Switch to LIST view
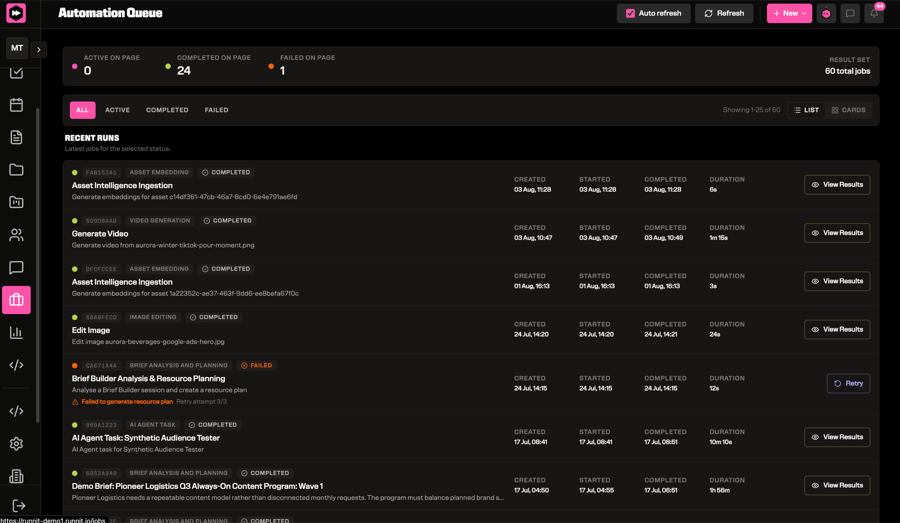The image size is (900, 523). (806, 110)
